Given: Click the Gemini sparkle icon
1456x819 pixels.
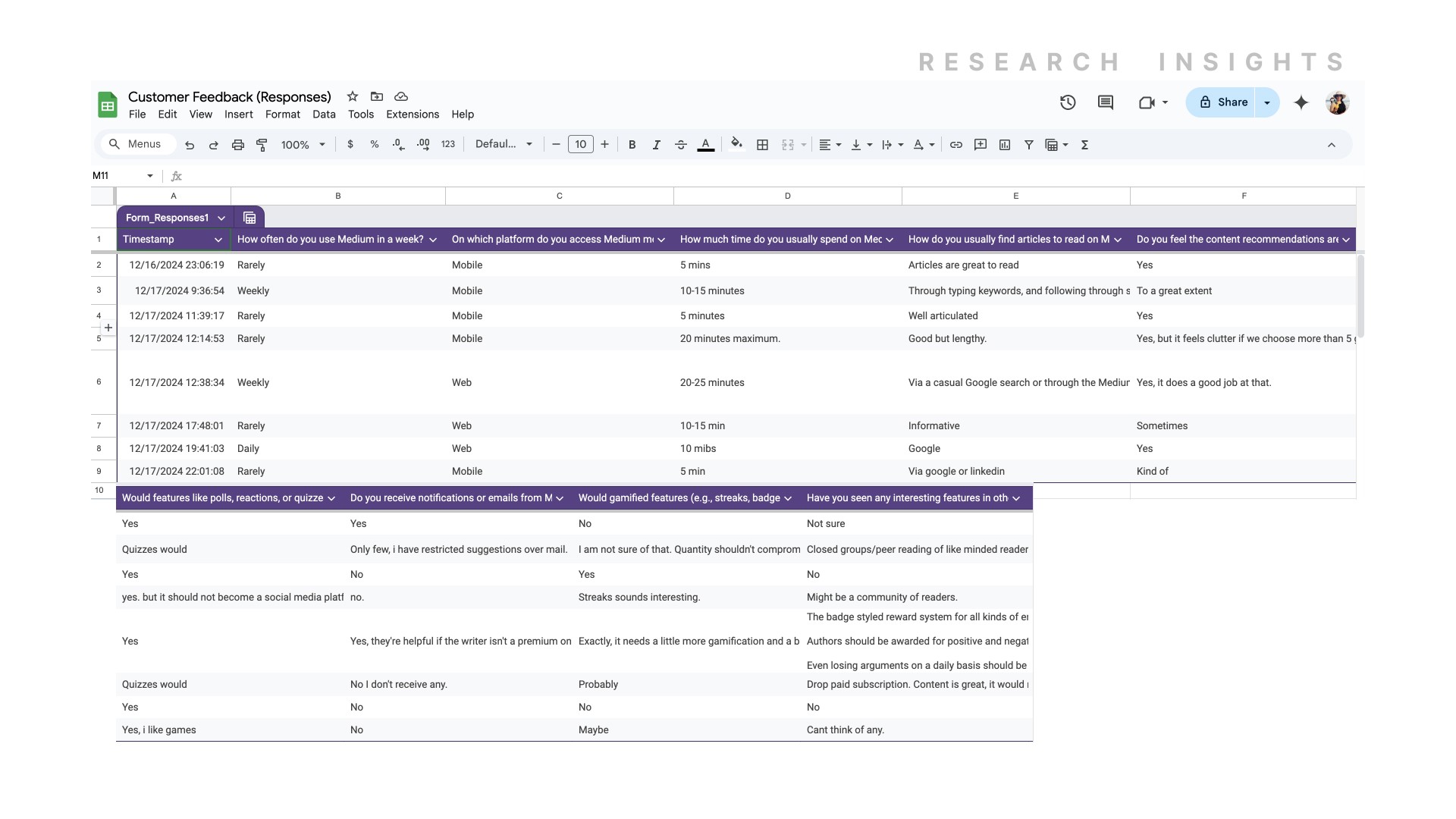Looking at the screenshot, I should pos(1301,102).
